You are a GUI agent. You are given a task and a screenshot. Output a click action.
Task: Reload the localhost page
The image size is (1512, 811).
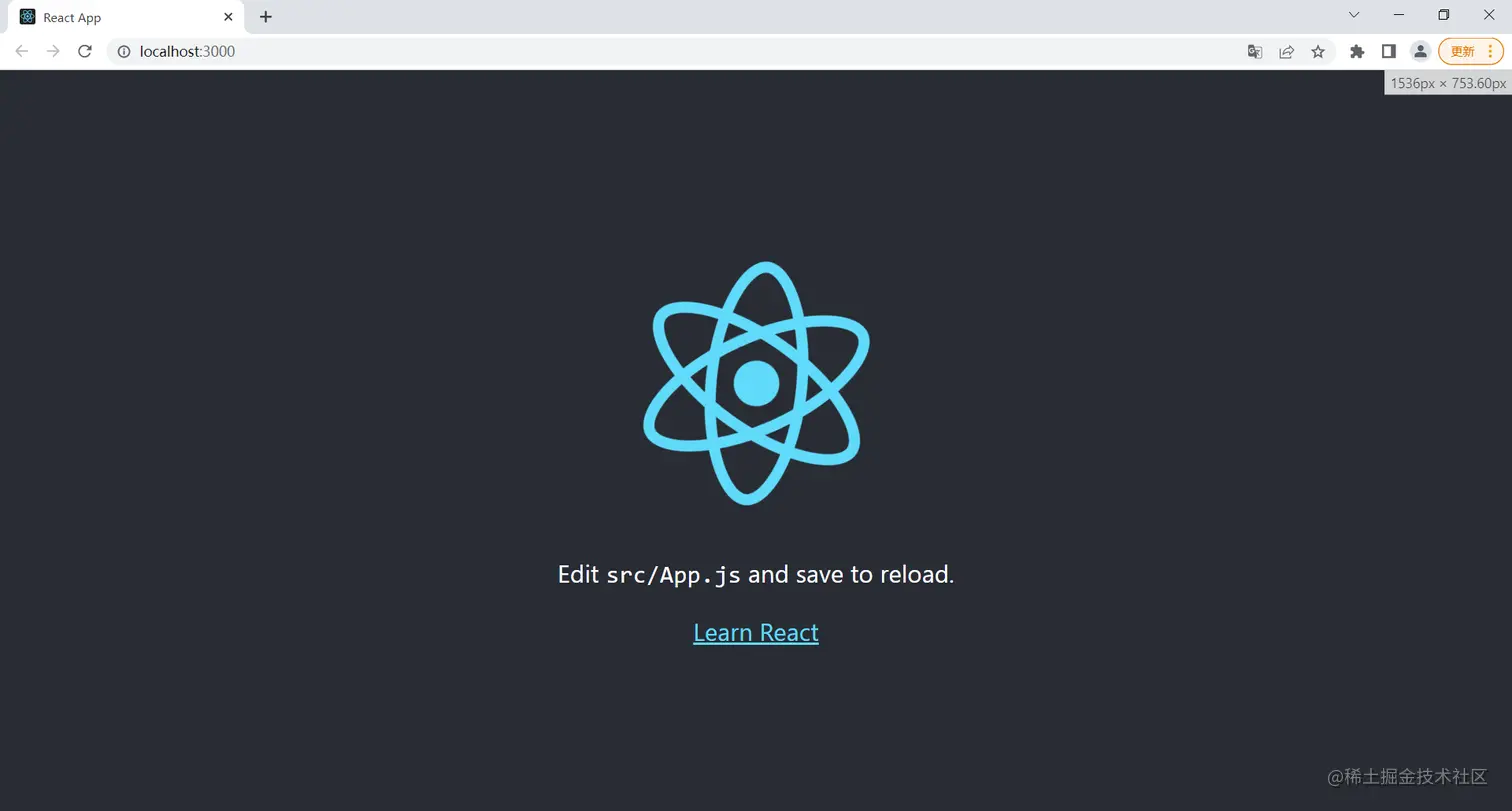[x=85, y=51]
